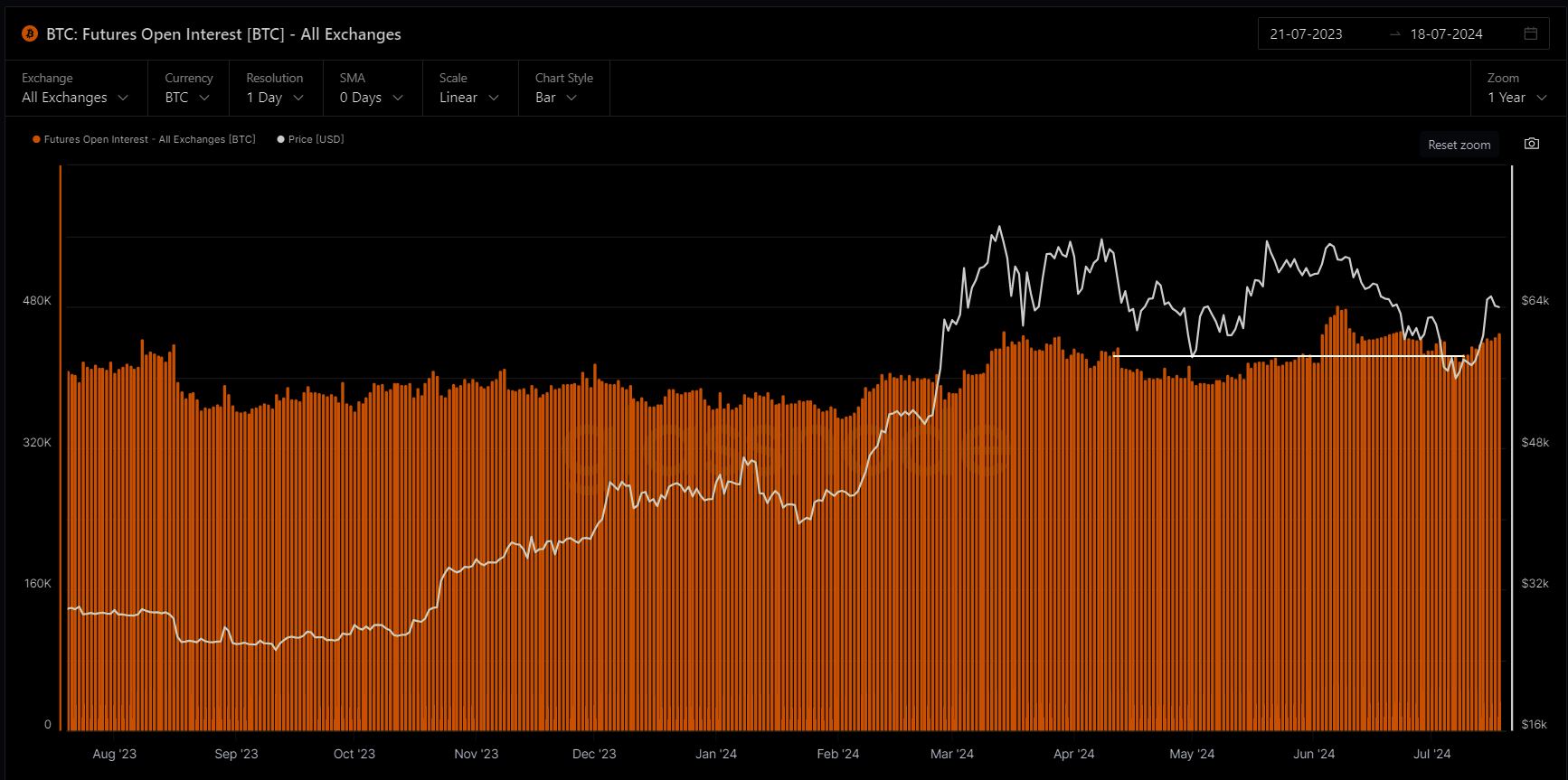Click the Feb '24 x-axis label
The width and height of the screenshot is (1568, 780).
(838, 754)
